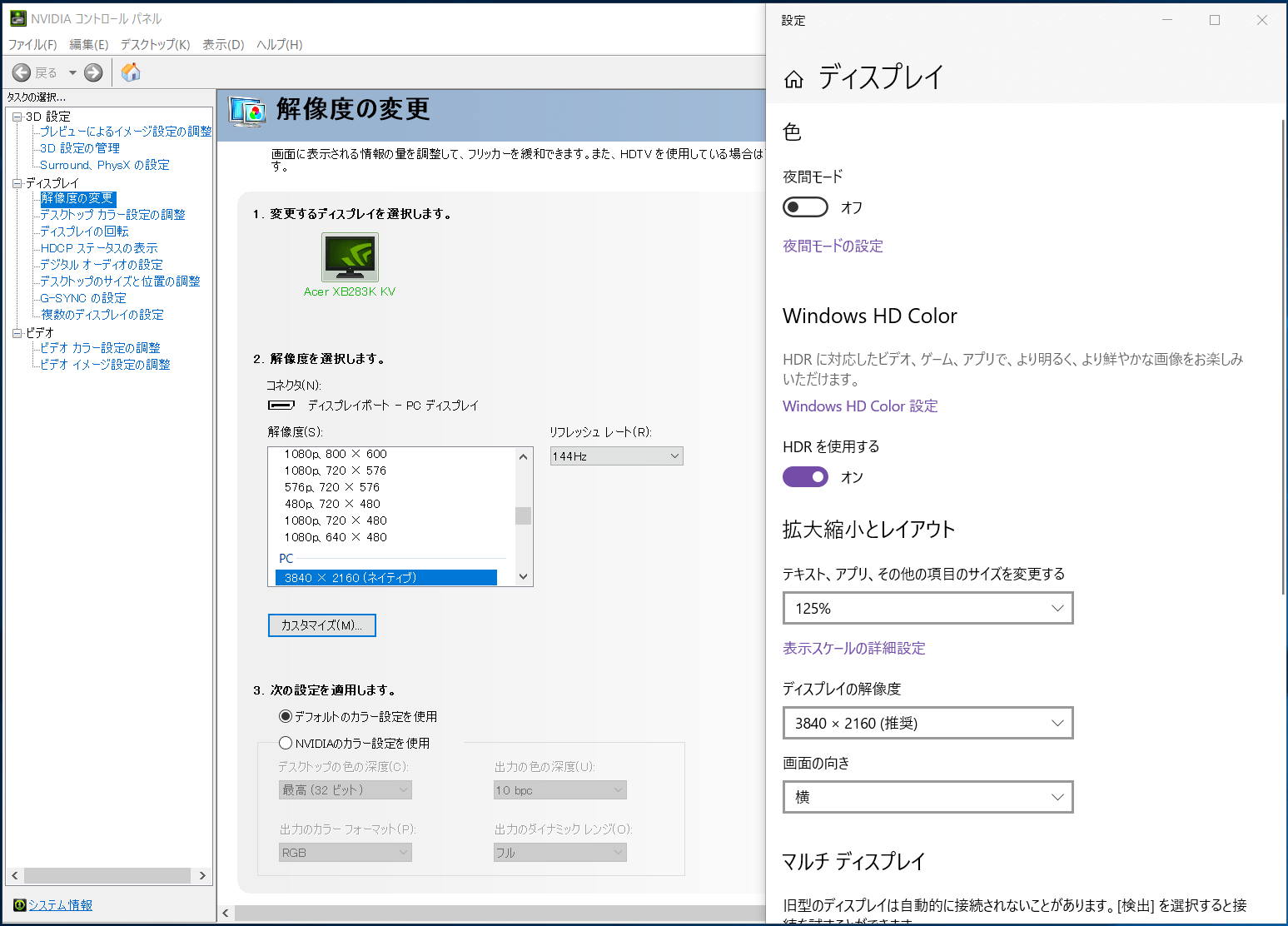Click the forward arrow icon in NVIDIA toolbar

pyautogui.click(x=93, y=72)
